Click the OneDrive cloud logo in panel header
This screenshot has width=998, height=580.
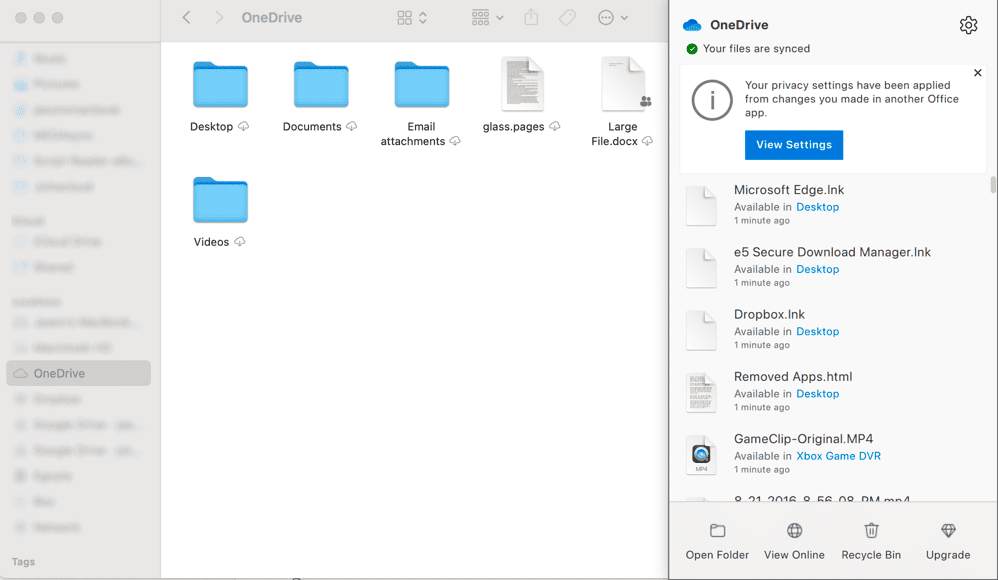692,25
